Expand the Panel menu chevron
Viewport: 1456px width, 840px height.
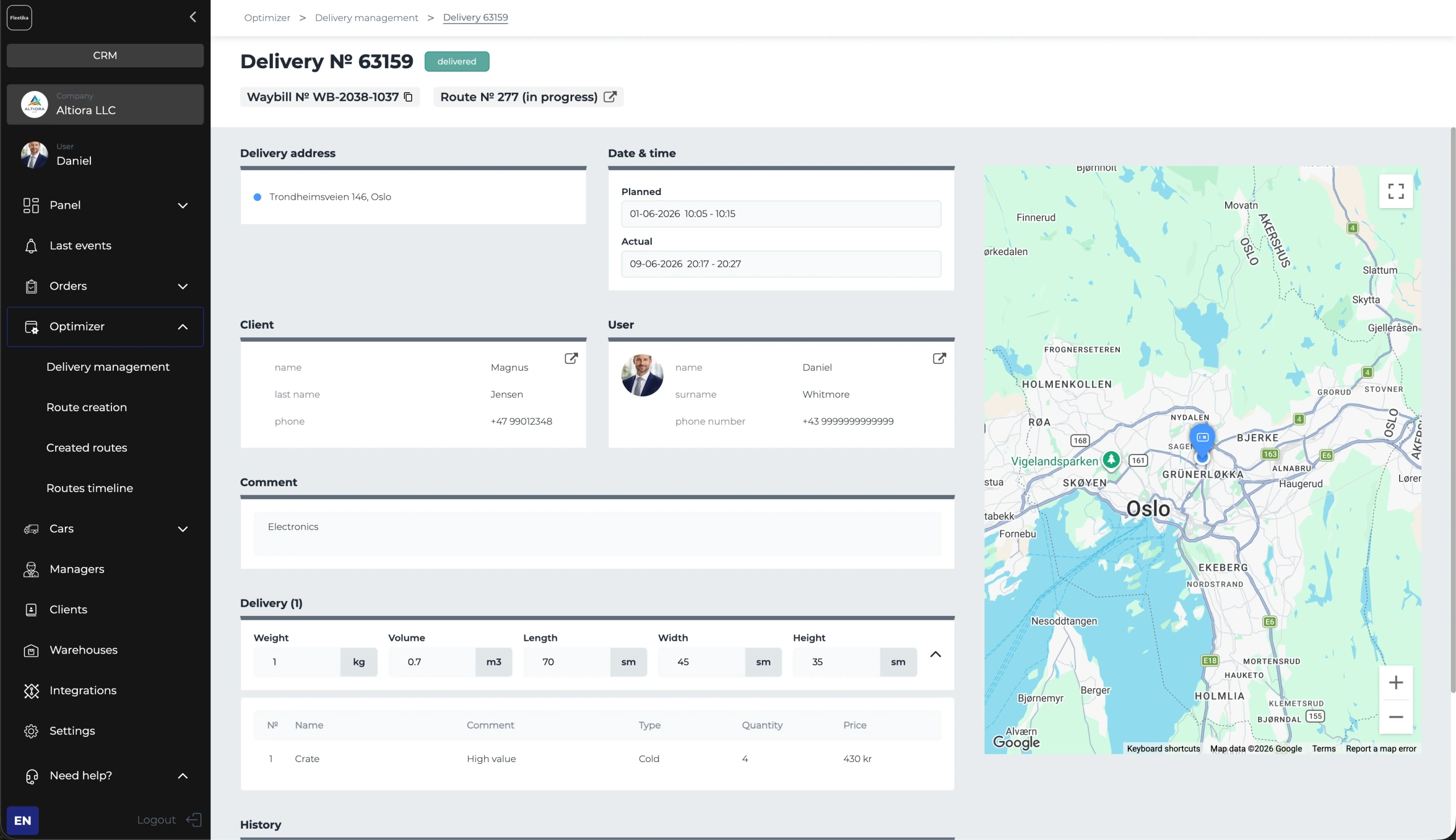183,205
